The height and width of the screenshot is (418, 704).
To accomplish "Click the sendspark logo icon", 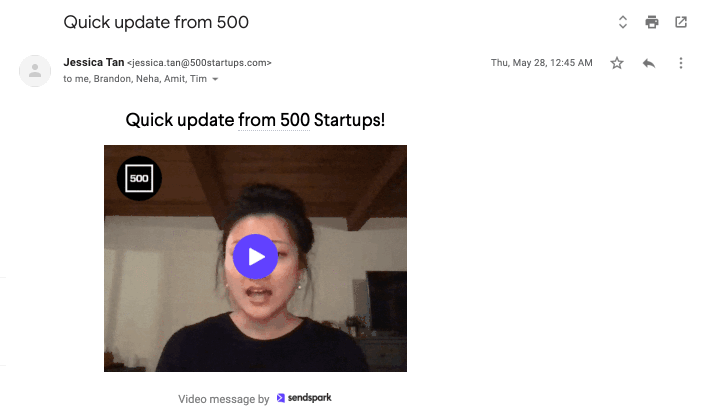I will tap(281, 398).
